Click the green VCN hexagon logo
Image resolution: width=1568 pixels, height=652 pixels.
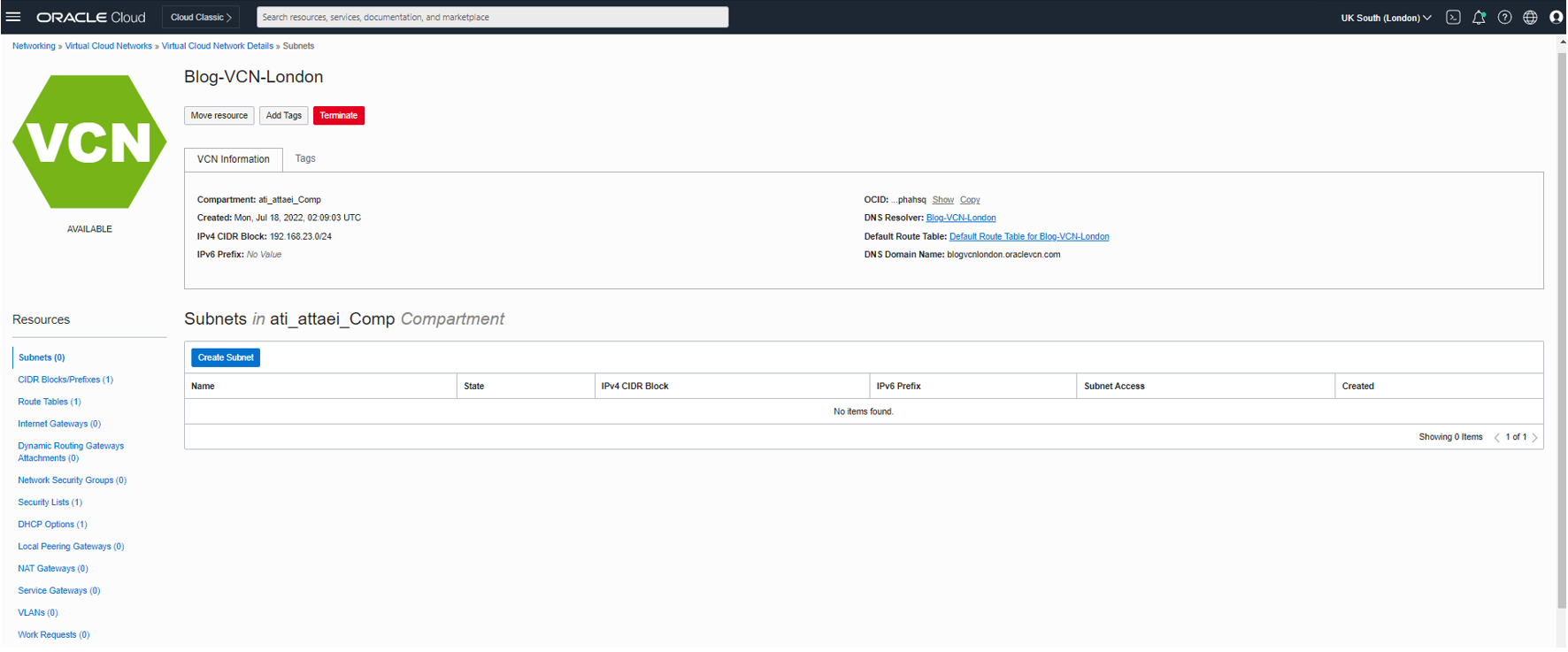pyautogui.click(x=89, y=142)
